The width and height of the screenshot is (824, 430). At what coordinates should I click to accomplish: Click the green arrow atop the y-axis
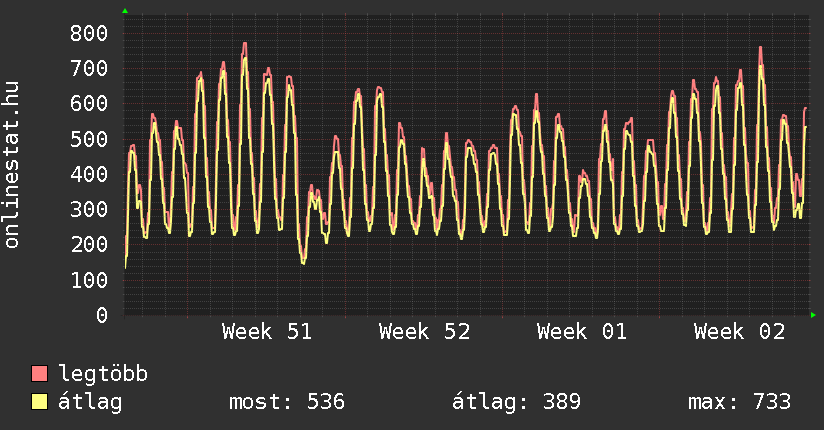pyautogui.click(x=125, y=11)
